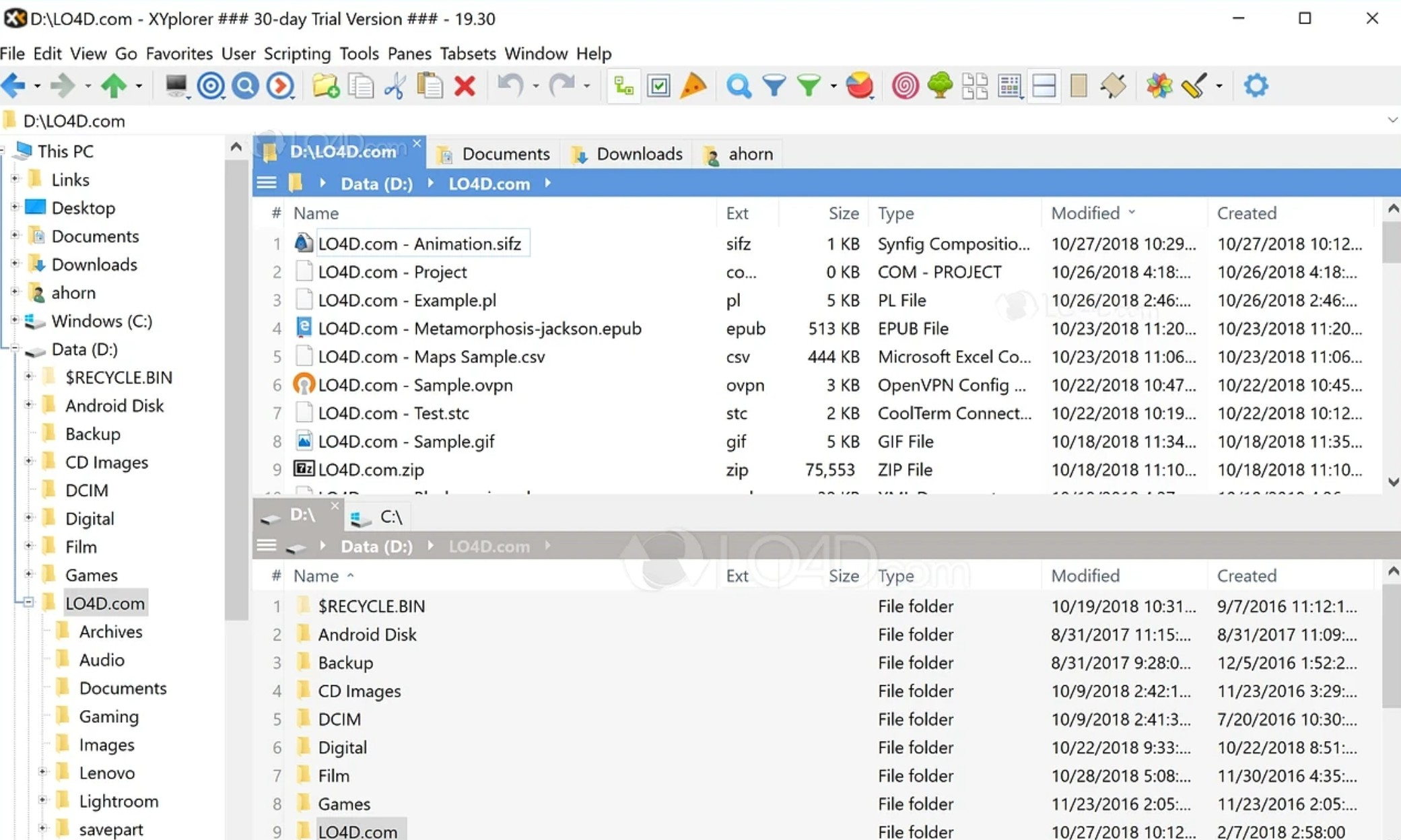1401x840 pixels.
Task: Go back with the blue arrow
Action: click(13, 85)
